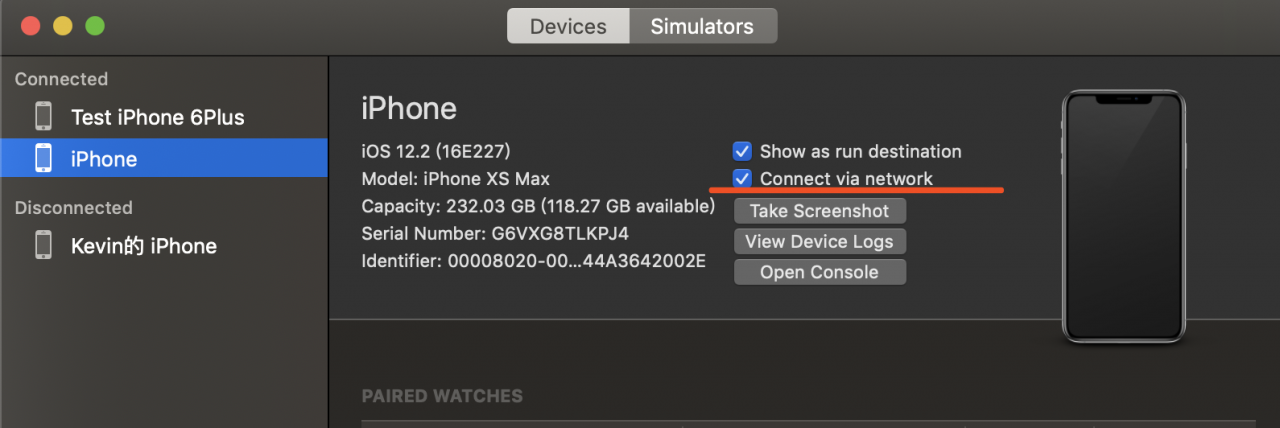Click the green zoom window button
Image resolution: width=1280 pixels, height=428 pixels.
pos(94,26)
